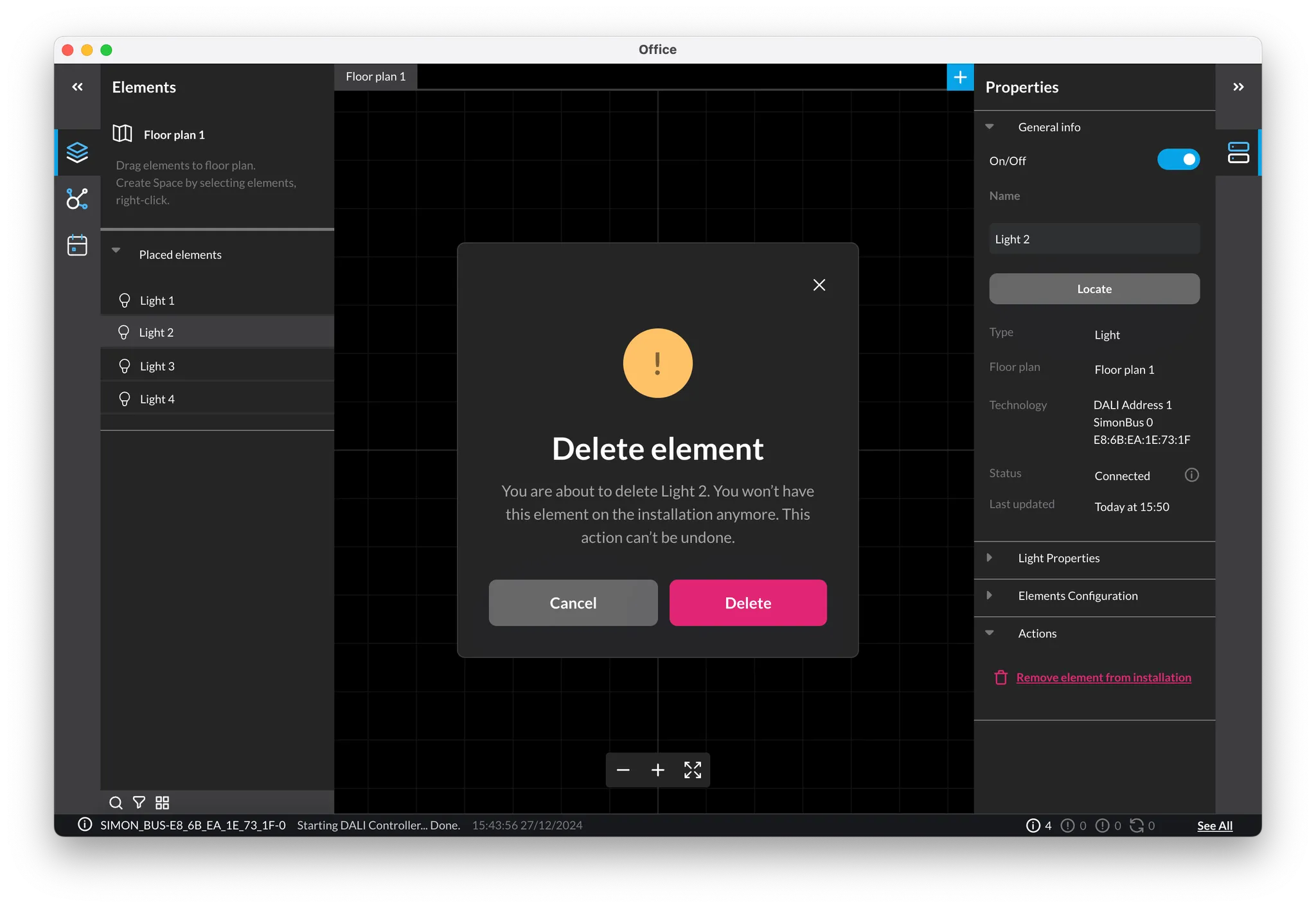The height and width of the screenshot is (908, 1316).
Task: Click the Starting DALI Controller... Done. message
Action: (378, 825)
